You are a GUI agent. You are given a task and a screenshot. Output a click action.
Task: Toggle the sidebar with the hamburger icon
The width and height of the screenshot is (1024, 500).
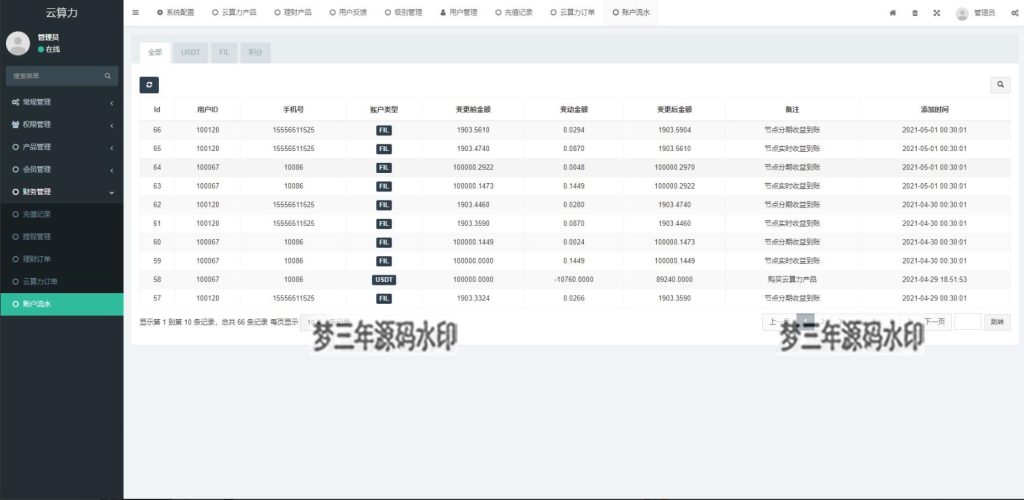(135, 12)
